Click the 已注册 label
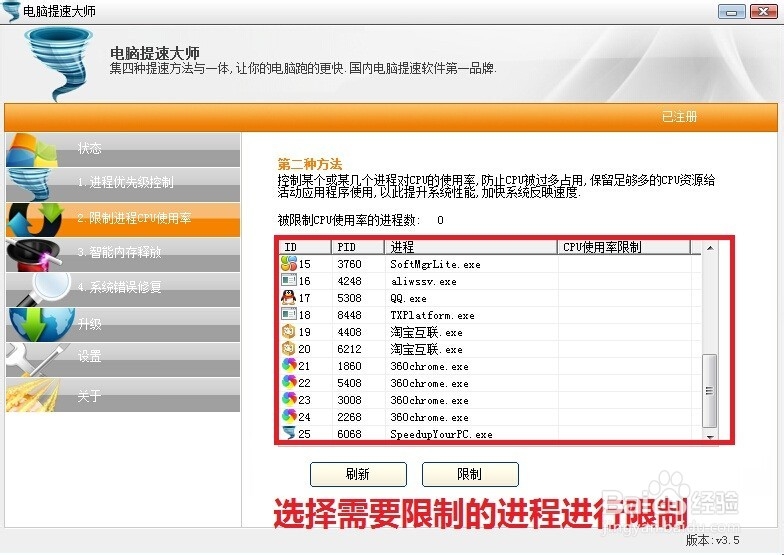This screenshot has height=555, width=784. [679, 116]
